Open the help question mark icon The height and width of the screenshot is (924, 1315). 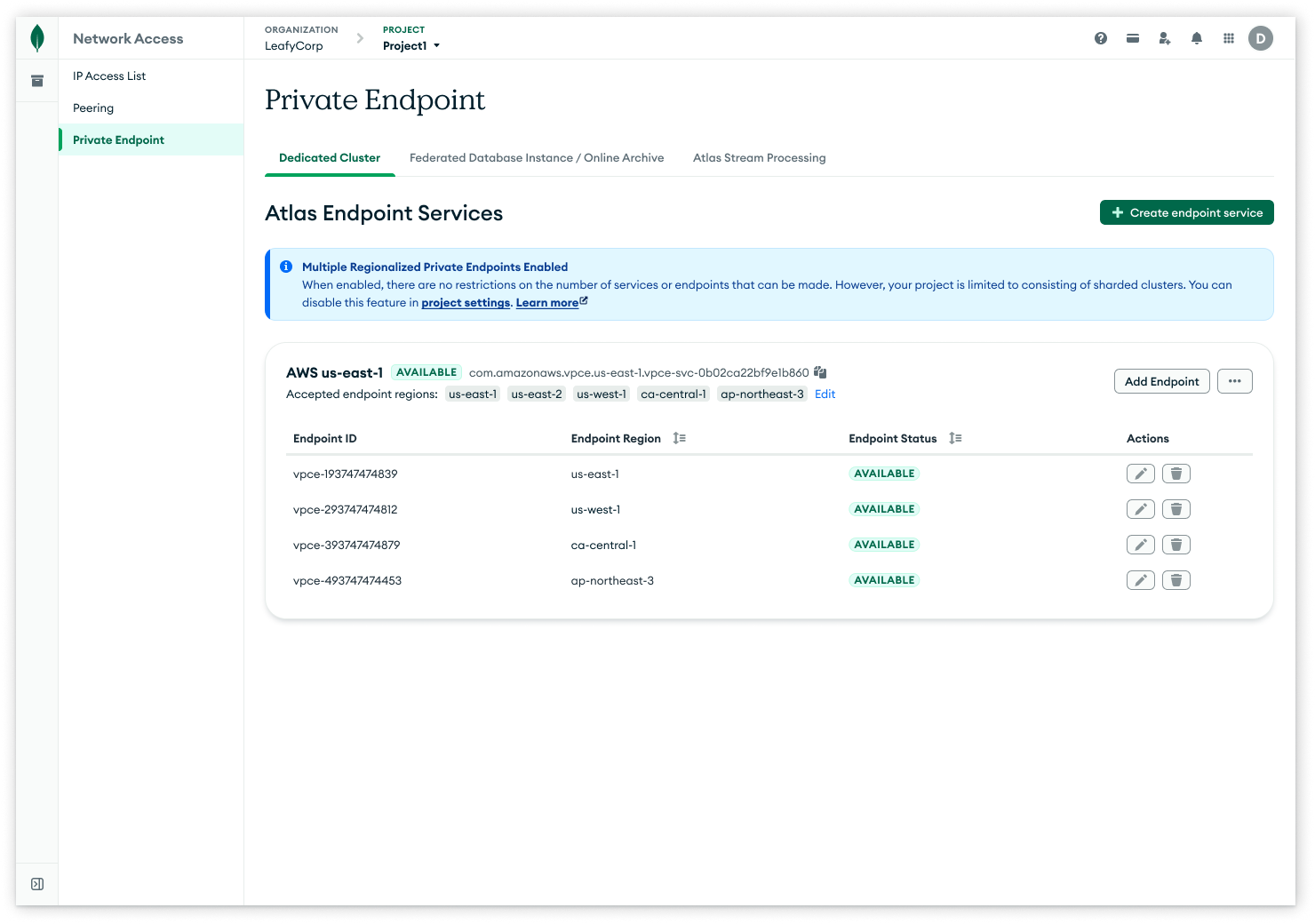[x=1101, y=38]
